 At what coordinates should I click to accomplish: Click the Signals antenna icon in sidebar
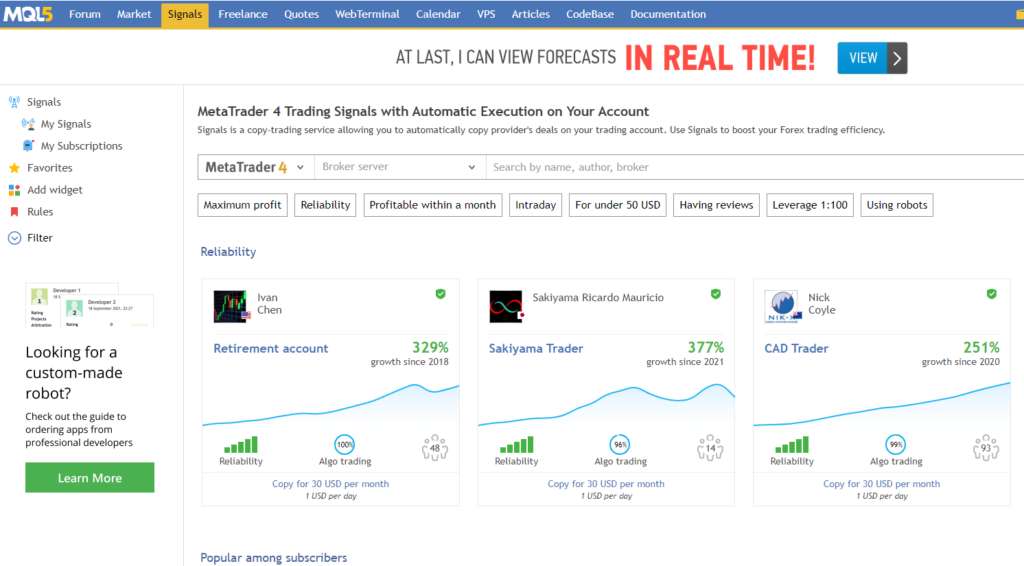(14, 102)
